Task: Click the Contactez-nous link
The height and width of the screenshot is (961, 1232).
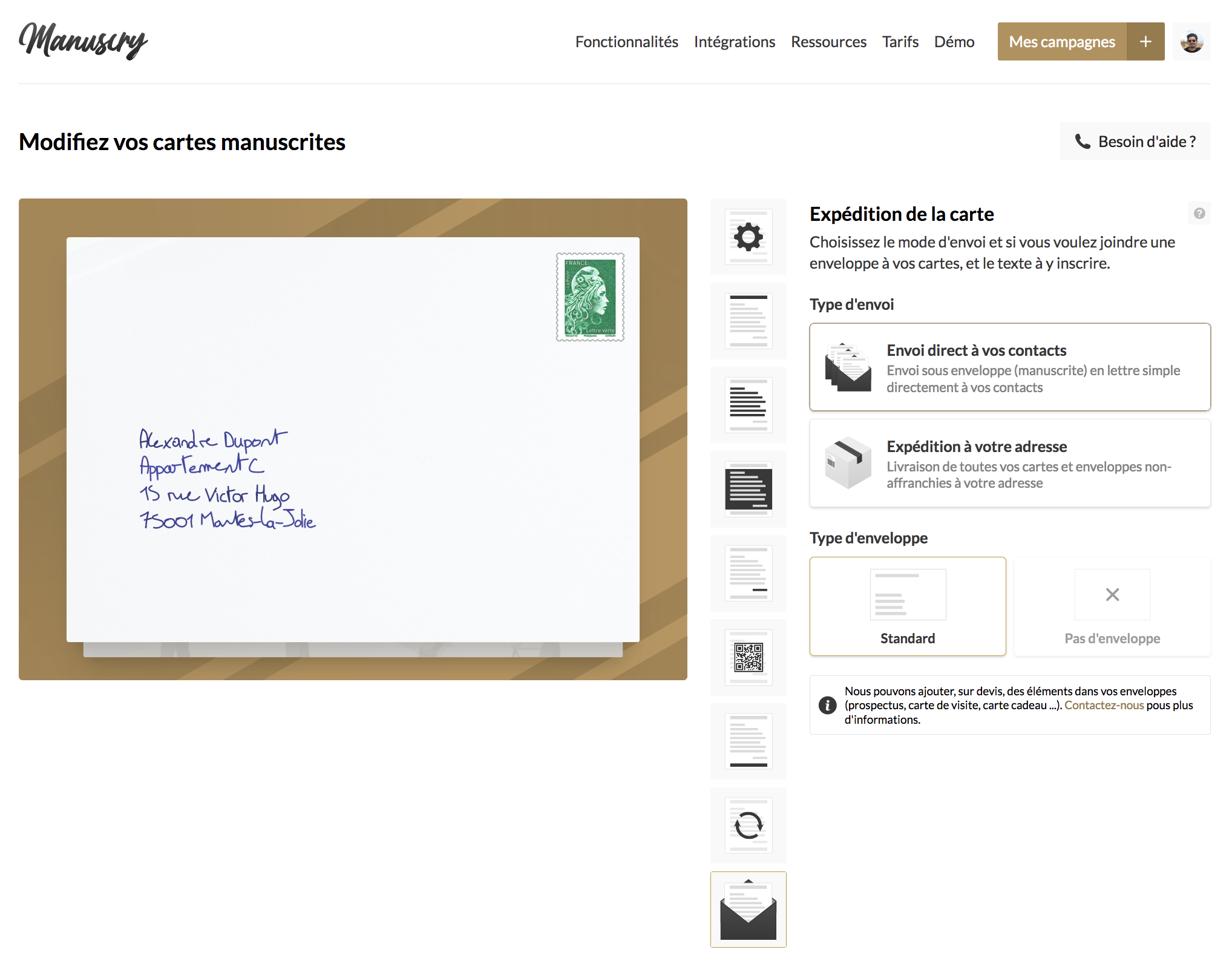Action: click(1104, 705)
